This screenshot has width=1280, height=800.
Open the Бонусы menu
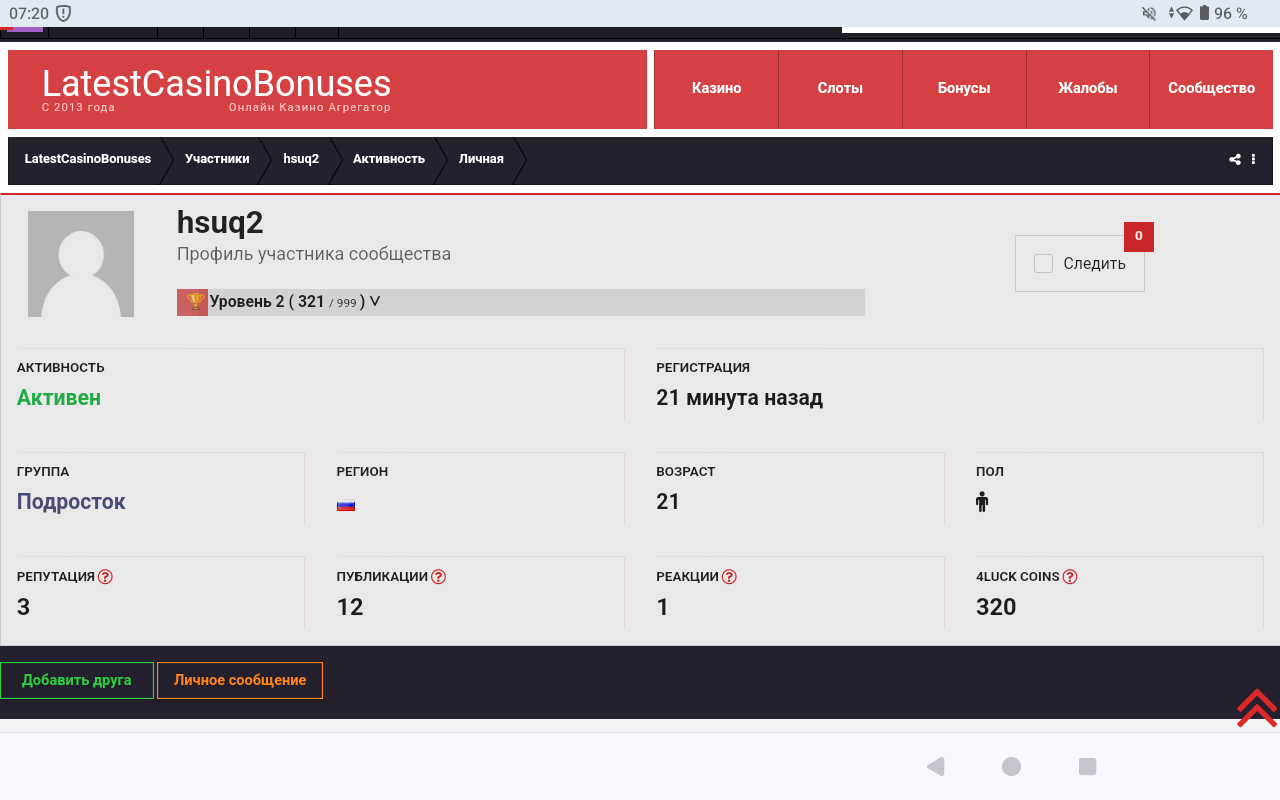coord(964,88)
